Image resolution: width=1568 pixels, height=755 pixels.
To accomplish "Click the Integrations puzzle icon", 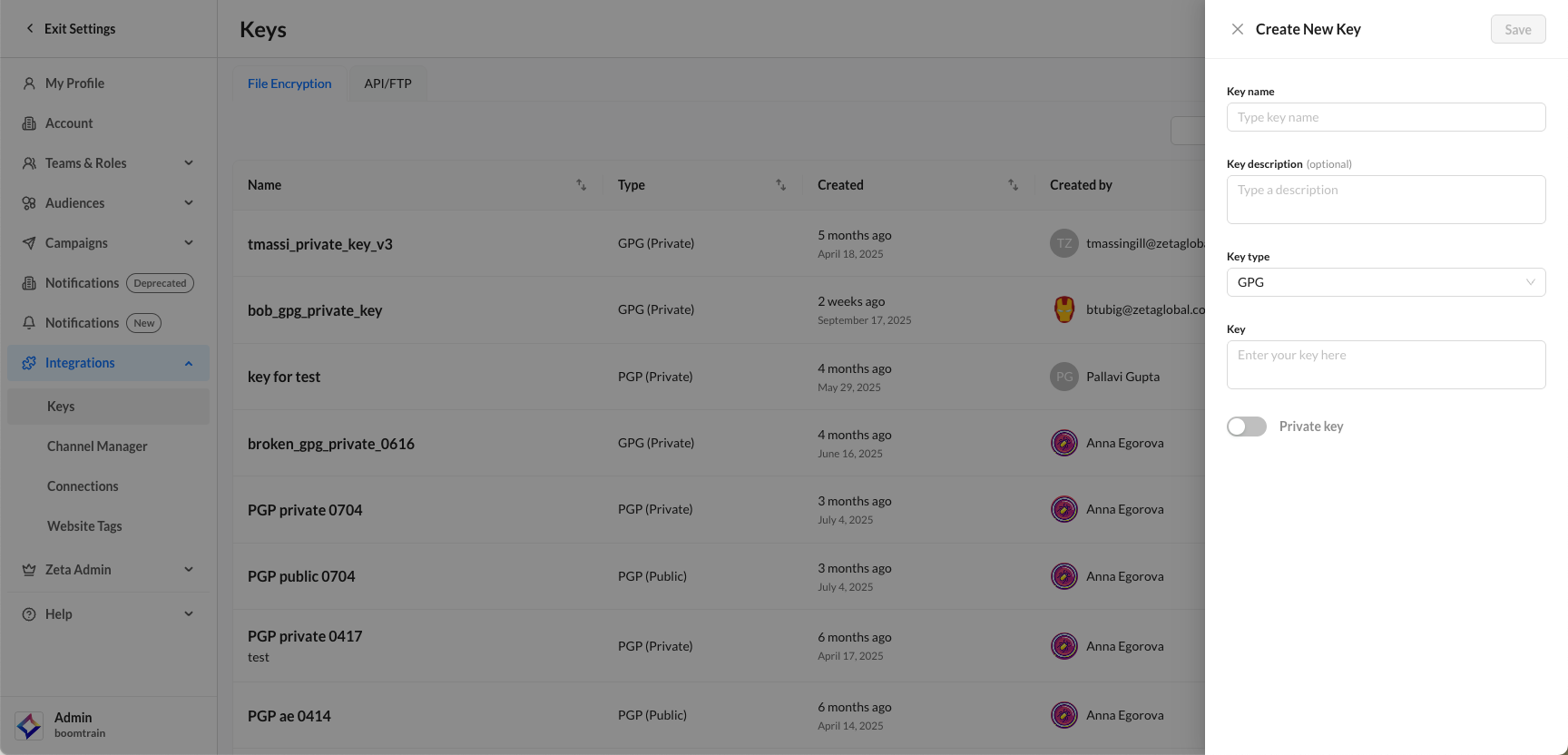I will click(x=29, y=363).
